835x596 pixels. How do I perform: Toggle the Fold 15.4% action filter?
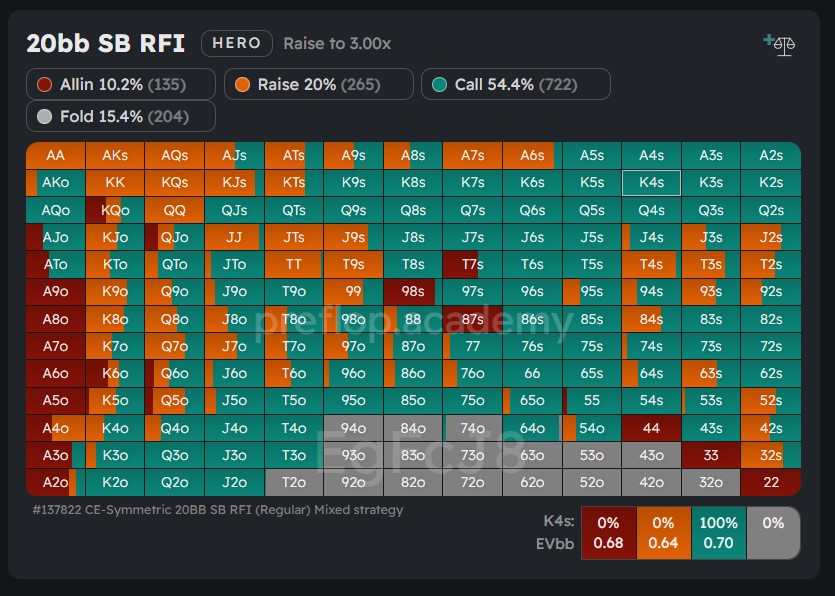(x=121, y=116)
